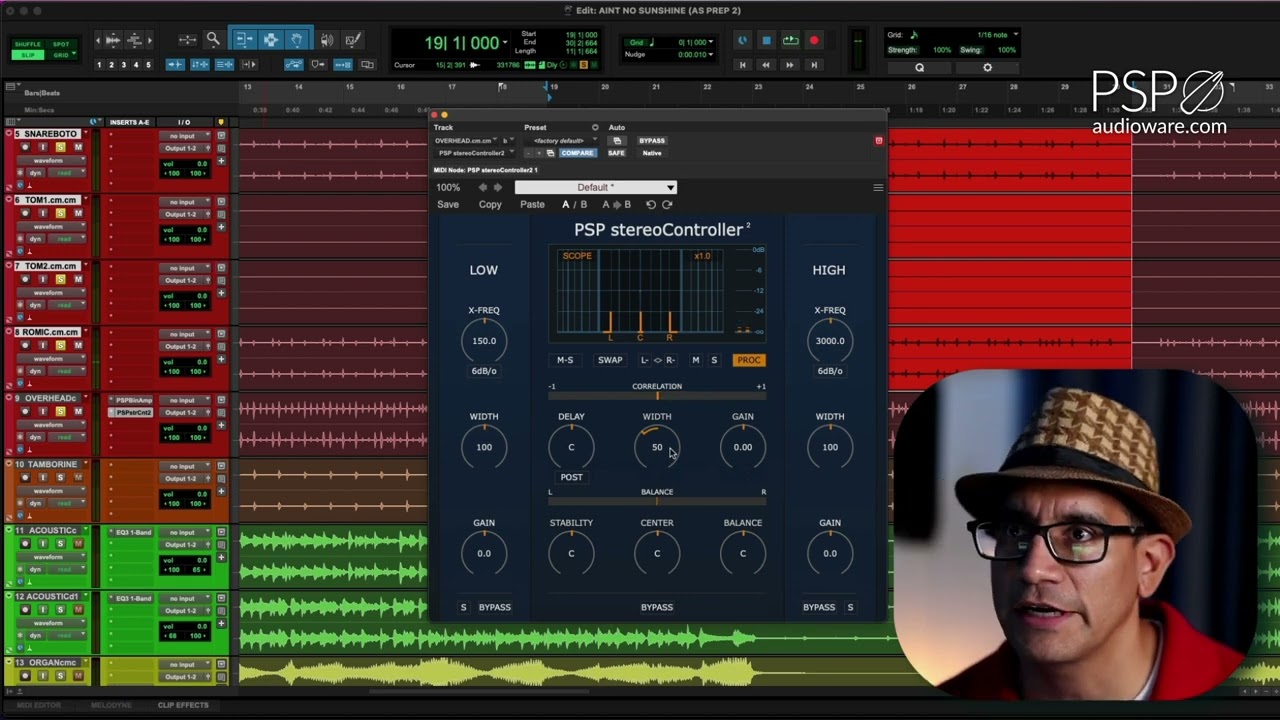
Task: Click the previous preset arrow
Action: [x=483, y=188]
